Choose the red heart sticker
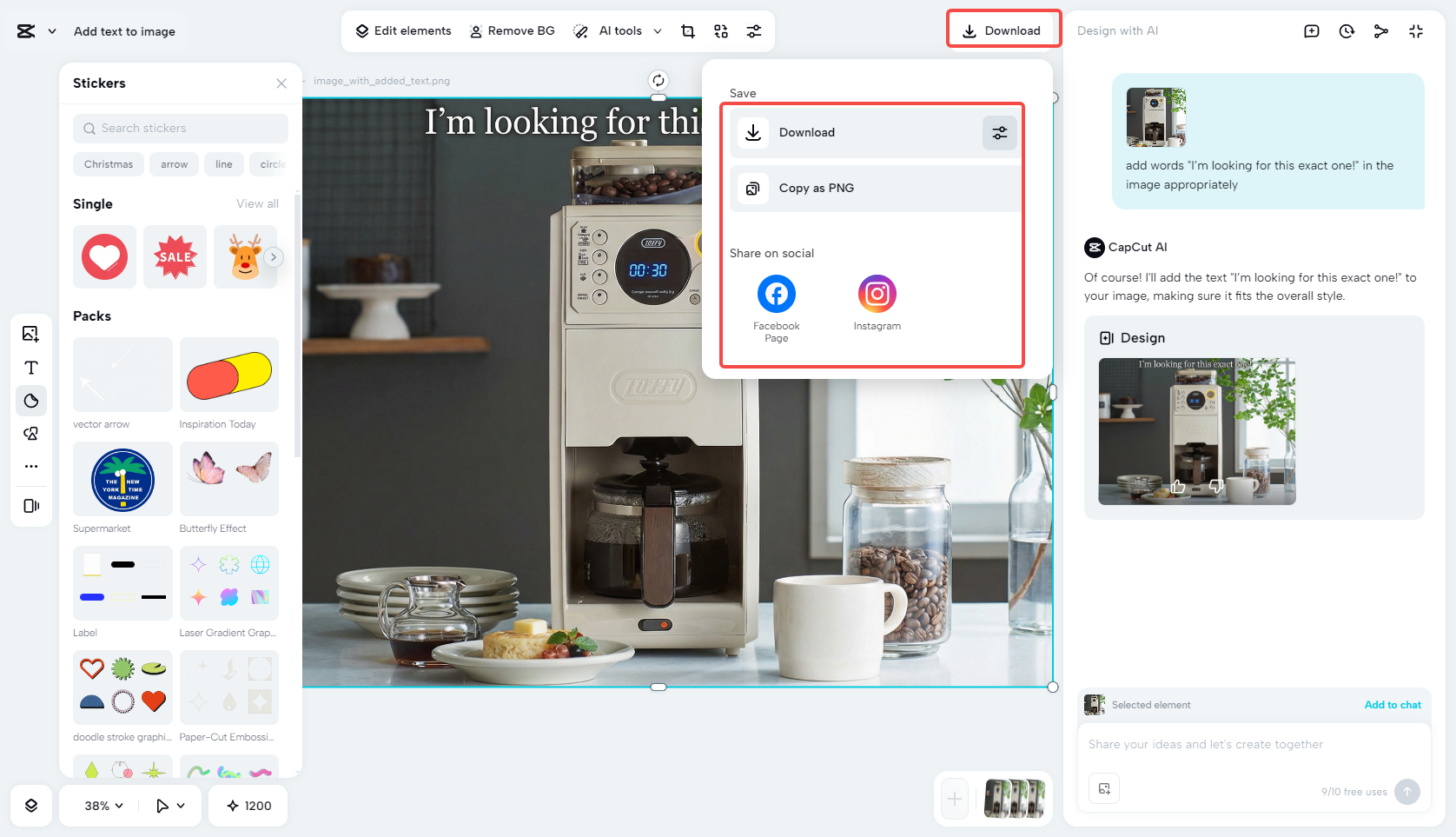 [104, 256]
